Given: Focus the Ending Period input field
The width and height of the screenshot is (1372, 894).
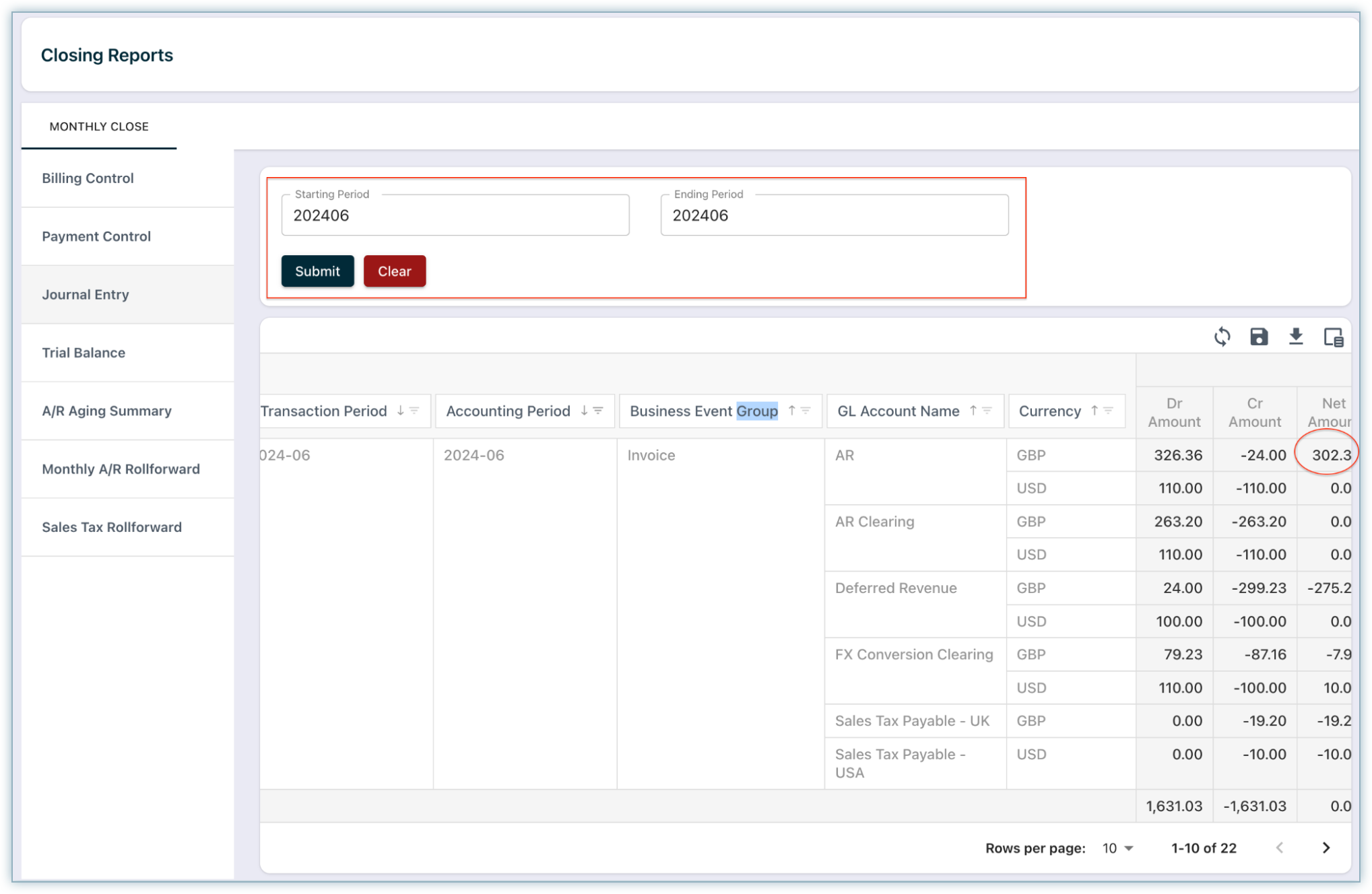Looking at the screenshot, I should point(834,215).
